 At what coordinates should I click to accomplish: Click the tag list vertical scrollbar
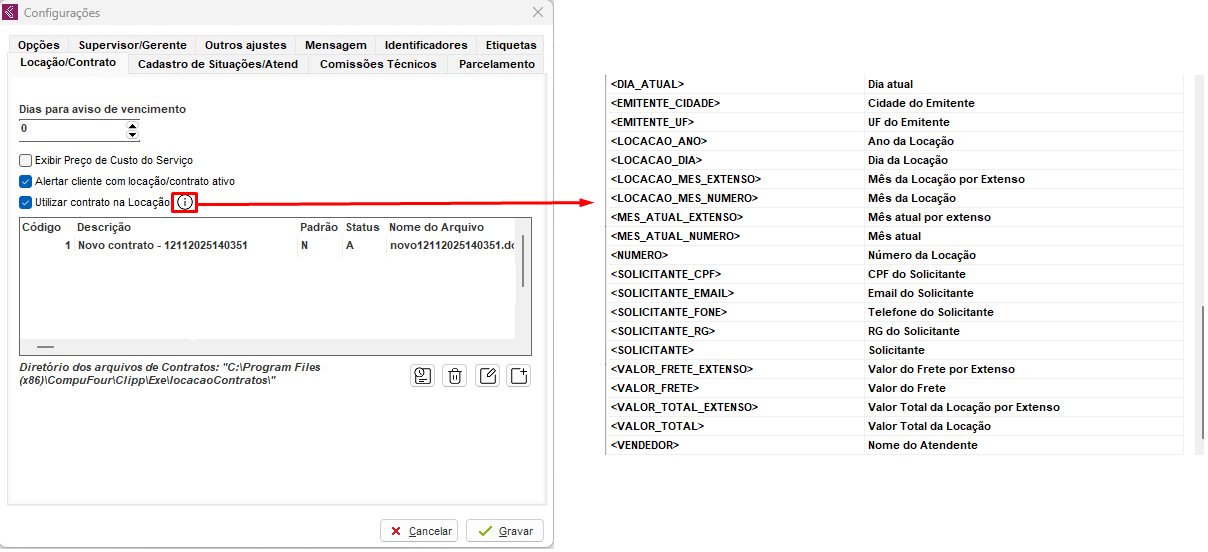(1201, 370)
